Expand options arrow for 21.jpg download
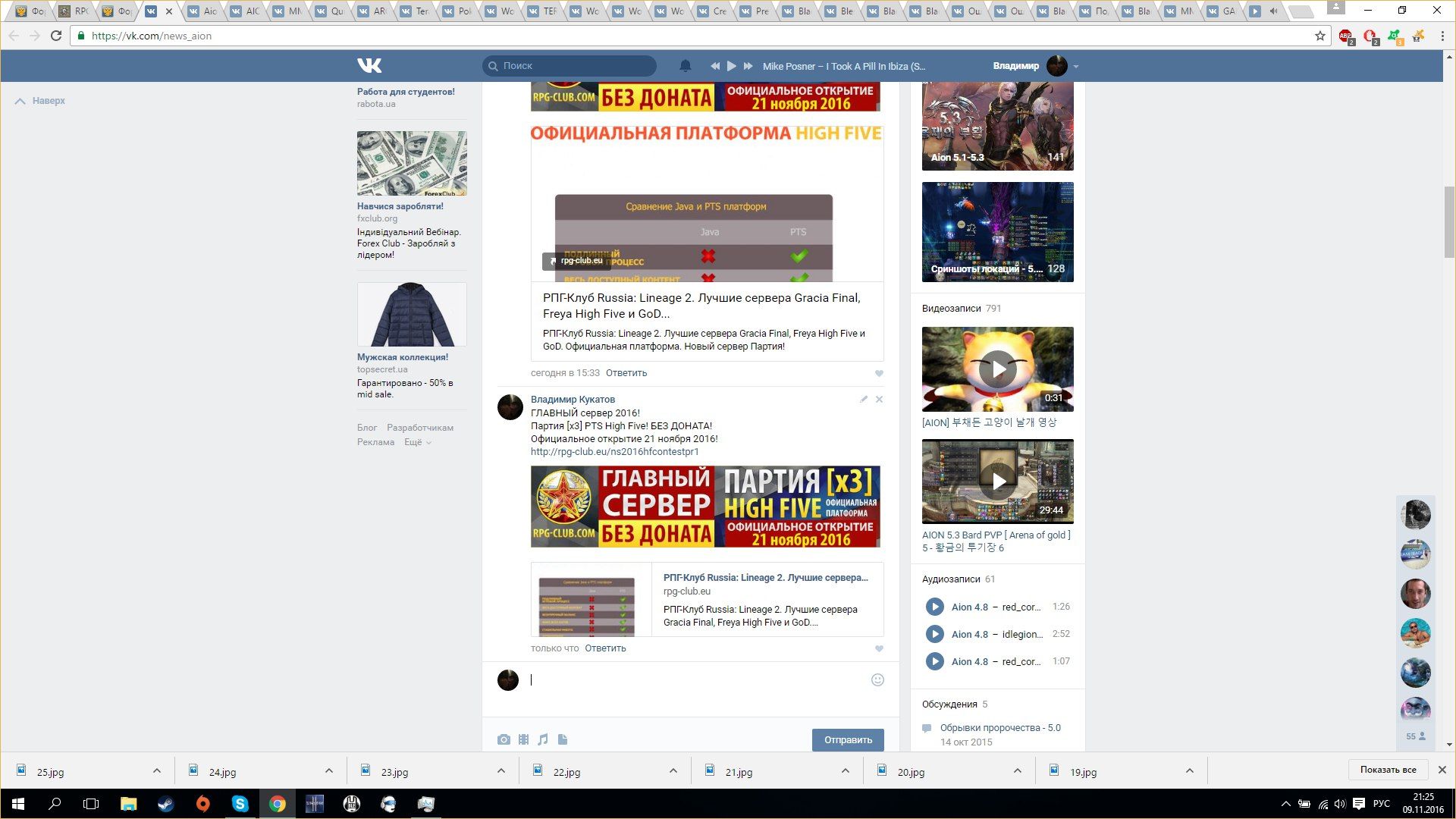Image resolution: width=1456 pixels, height=819 pixels. pos(846,771)
